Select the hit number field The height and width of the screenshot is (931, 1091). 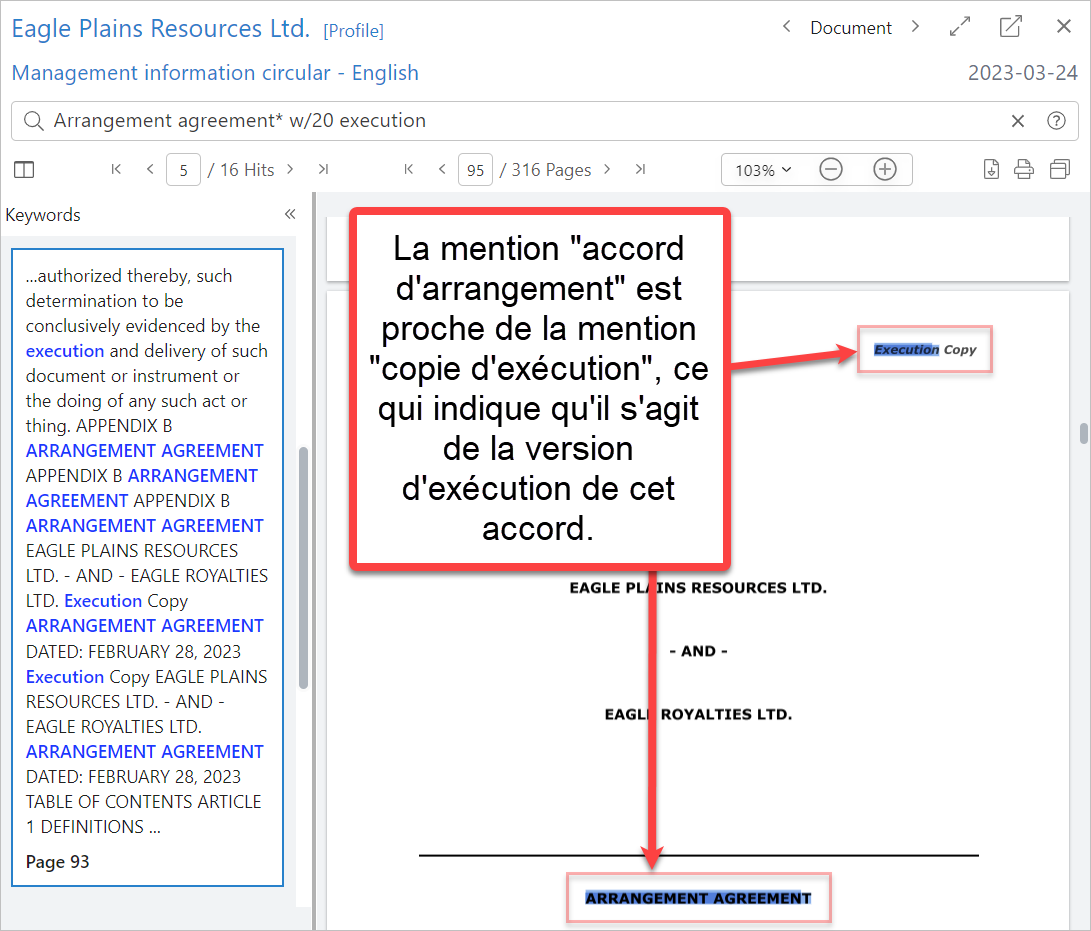pos(184,170)
